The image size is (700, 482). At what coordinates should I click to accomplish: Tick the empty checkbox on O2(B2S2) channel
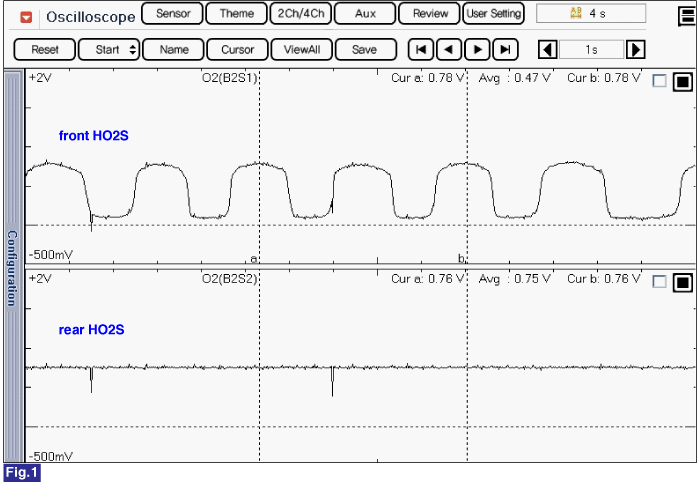point(659,282)
